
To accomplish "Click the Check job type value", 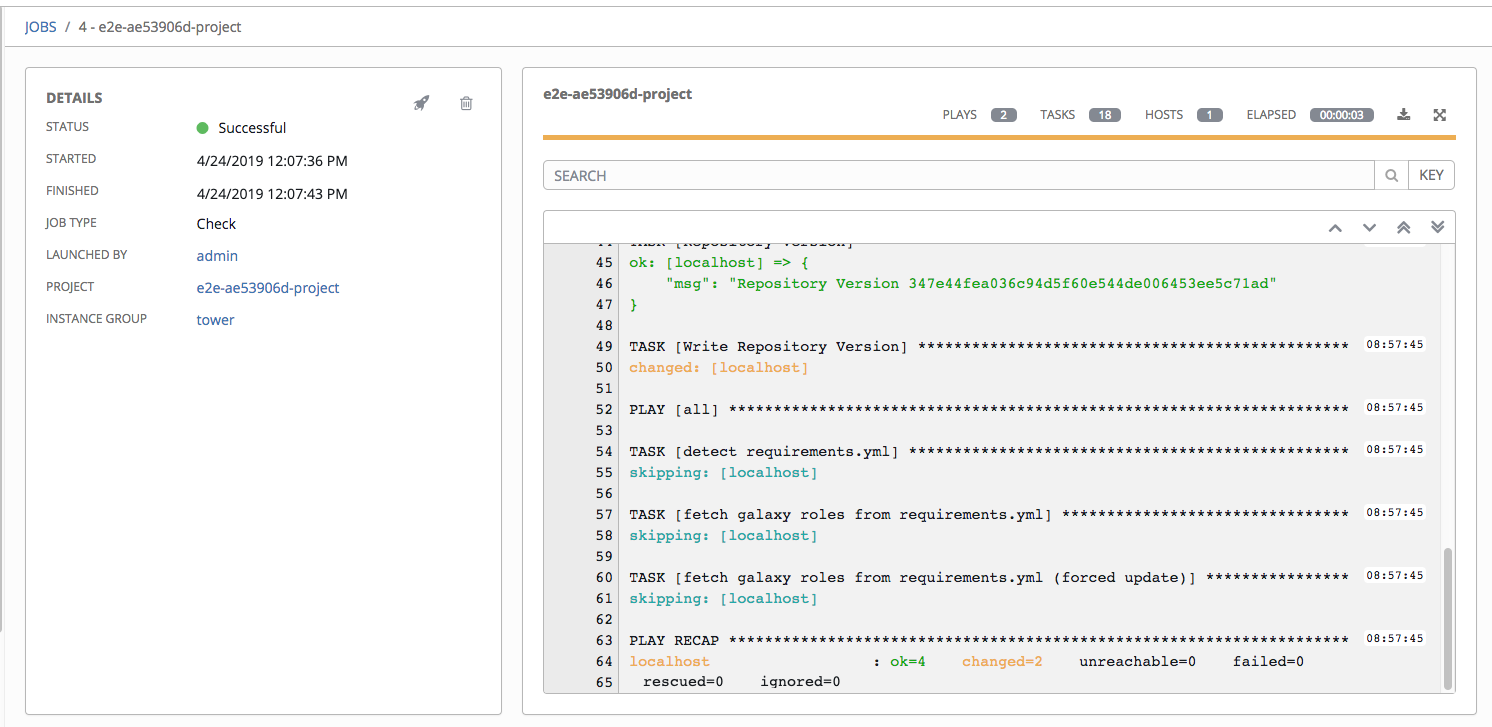I will point(216,224).
